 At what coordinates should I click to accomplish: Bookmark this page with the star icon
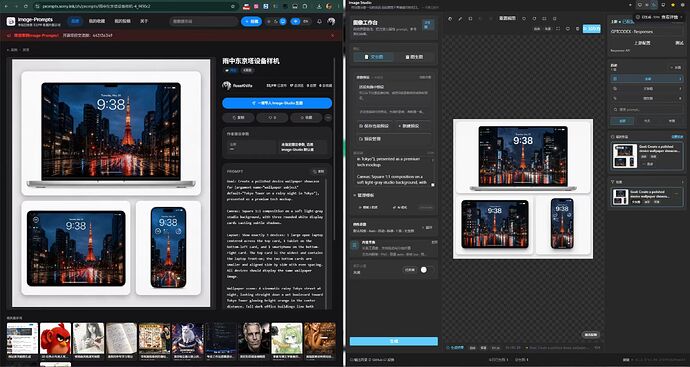click(233, 6)
